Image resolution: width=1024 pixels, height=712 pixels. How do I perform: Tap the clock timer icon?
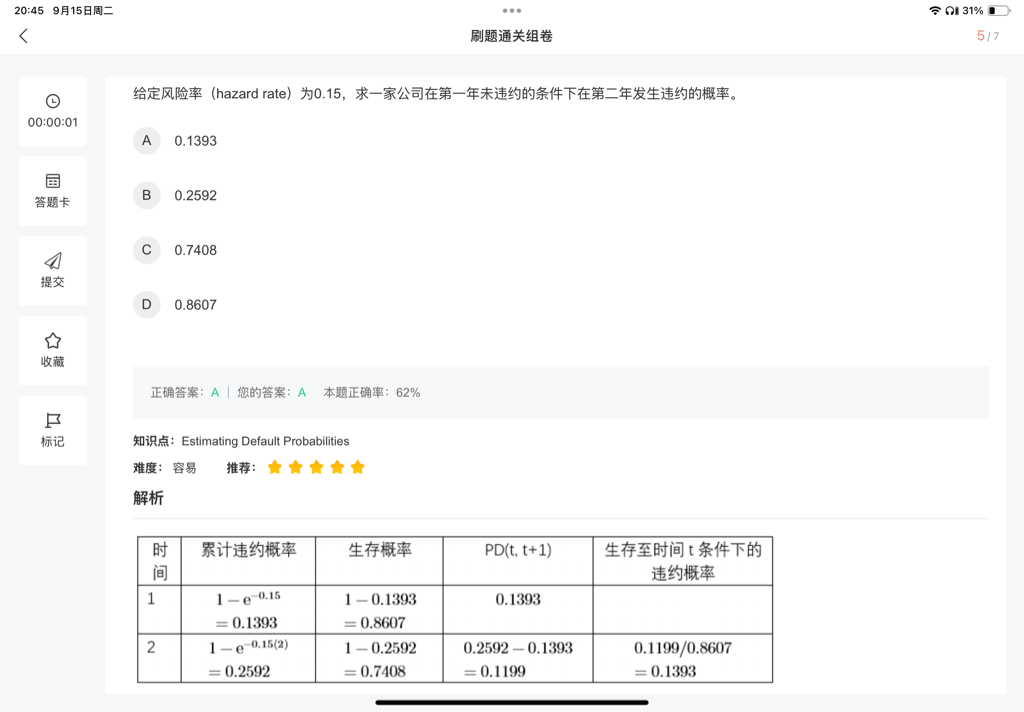tap(53, 101)
